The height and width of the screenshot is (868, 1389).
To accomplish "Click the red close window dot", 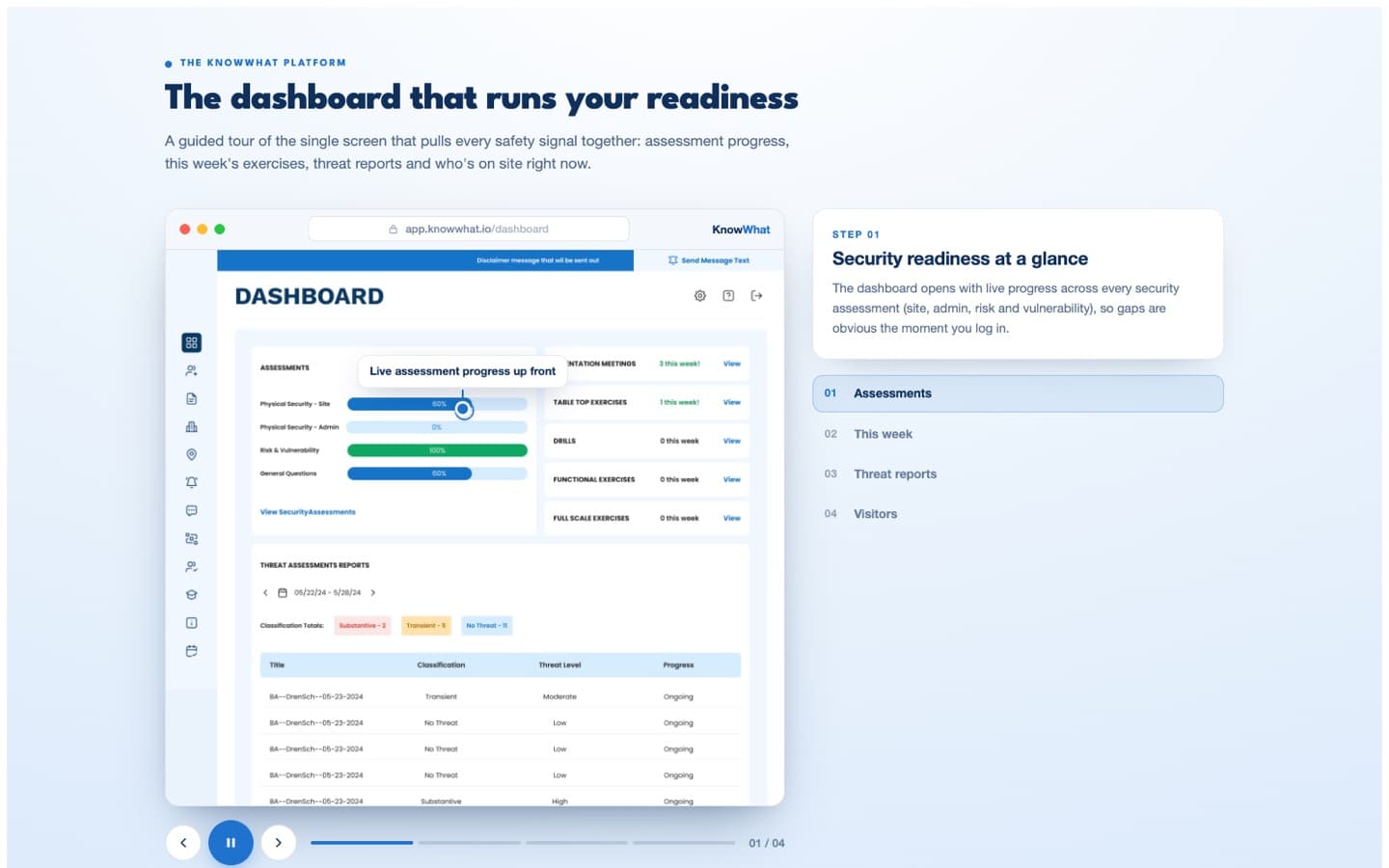I will coord(185,230).
